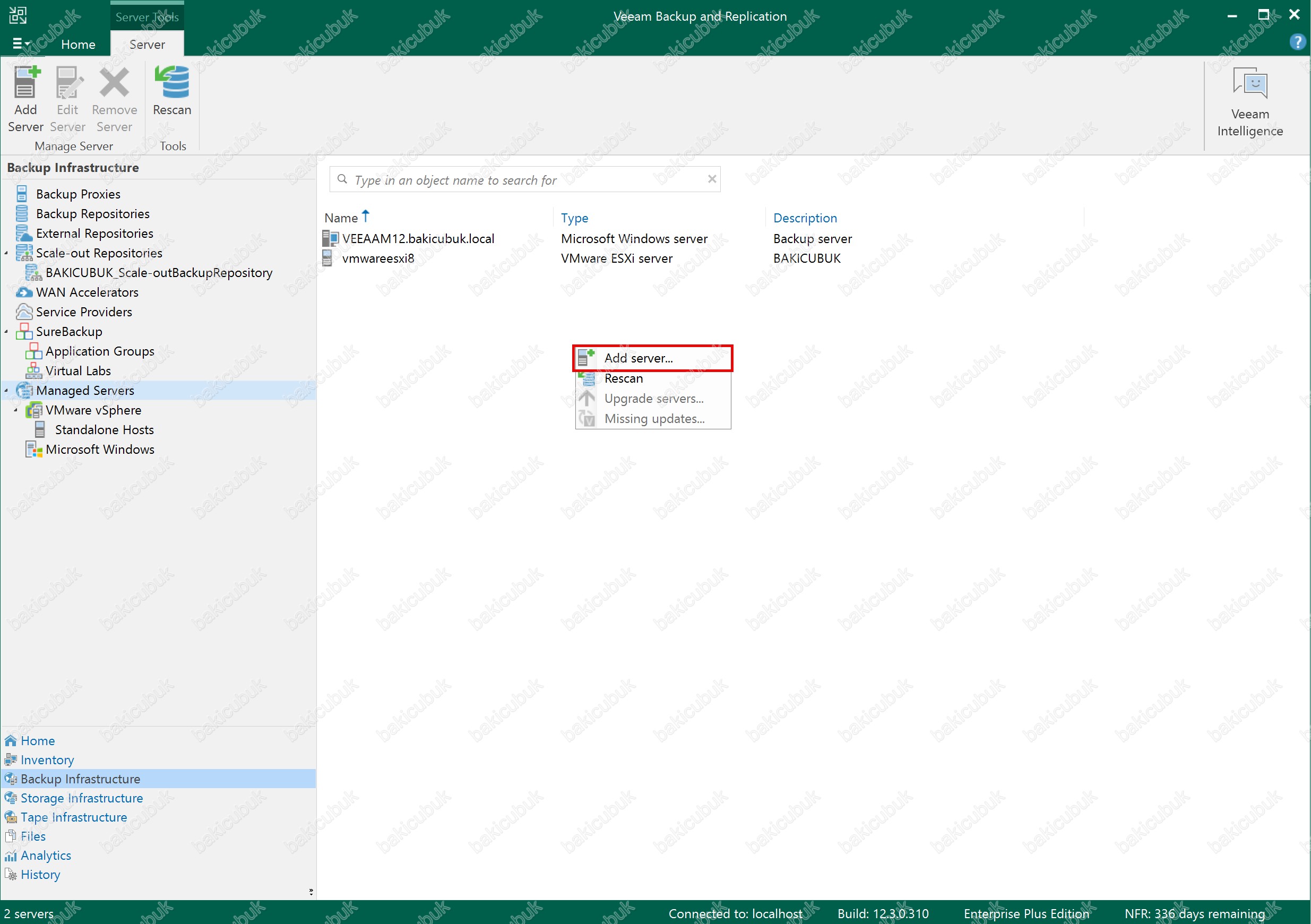Open the Files navigation view
The width and height of the screenshot is (1311, 924).
[33, 836]
